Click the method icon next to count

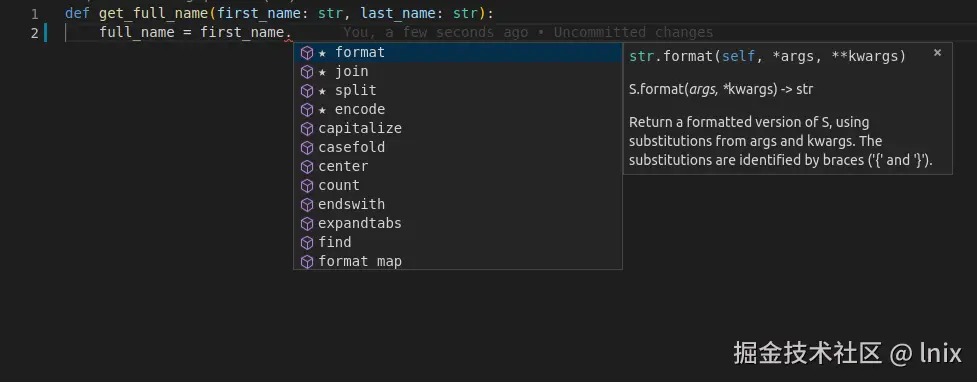click(307, 185)
